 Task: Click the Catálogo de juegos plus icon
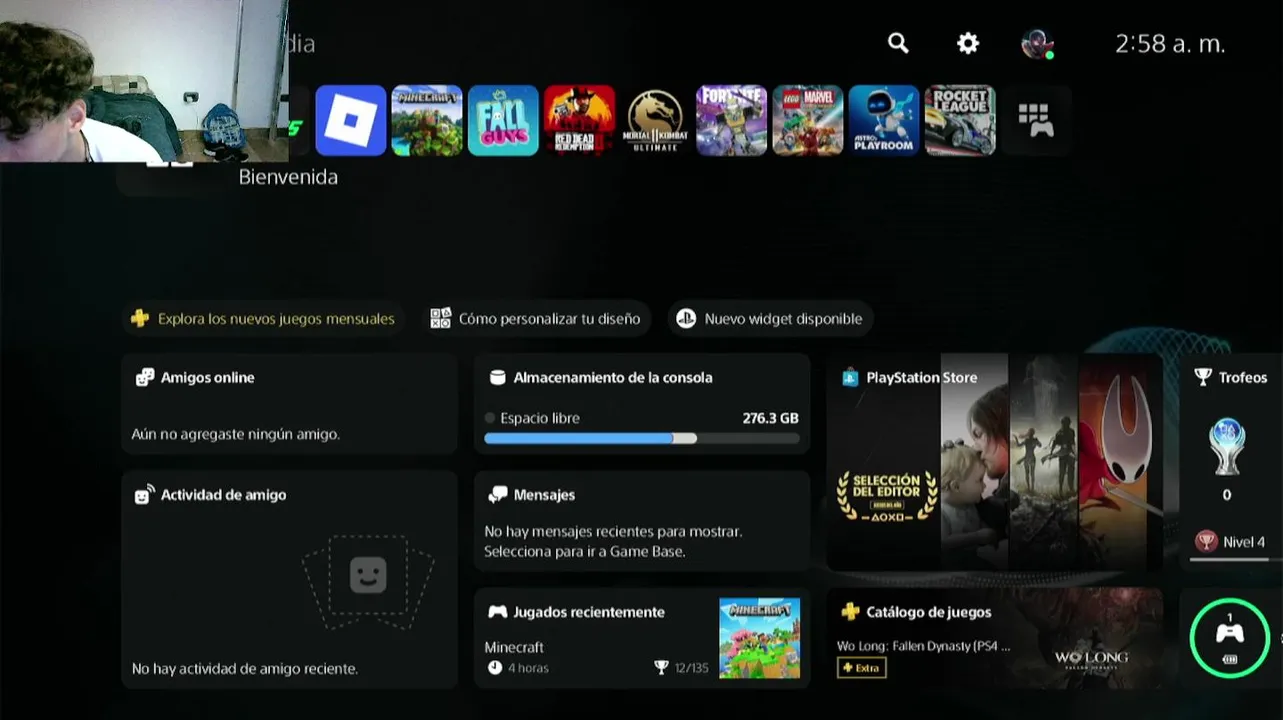coord(850,611)
